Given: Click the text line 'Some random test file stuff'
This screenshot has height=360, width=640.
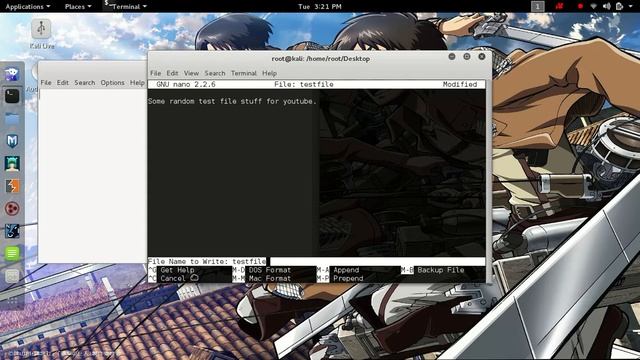Looking at the screenshot, I should point(232,101).
